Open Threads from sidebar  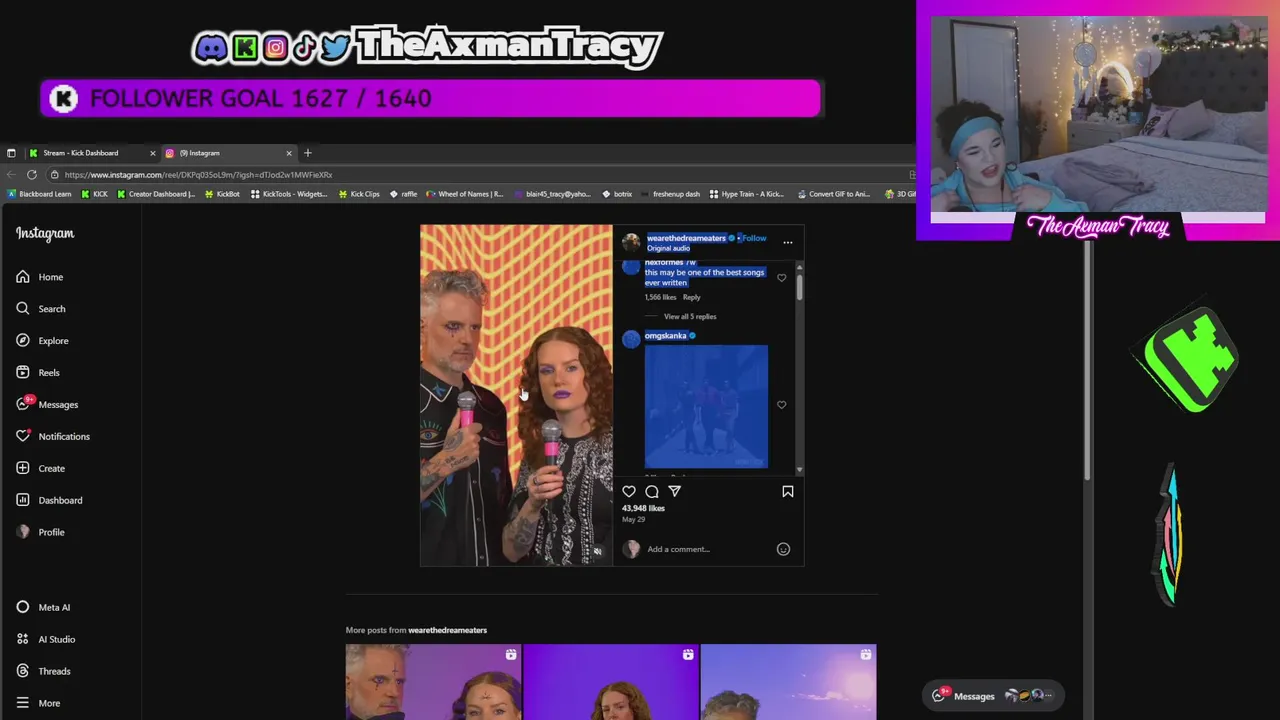click(43, 671)
